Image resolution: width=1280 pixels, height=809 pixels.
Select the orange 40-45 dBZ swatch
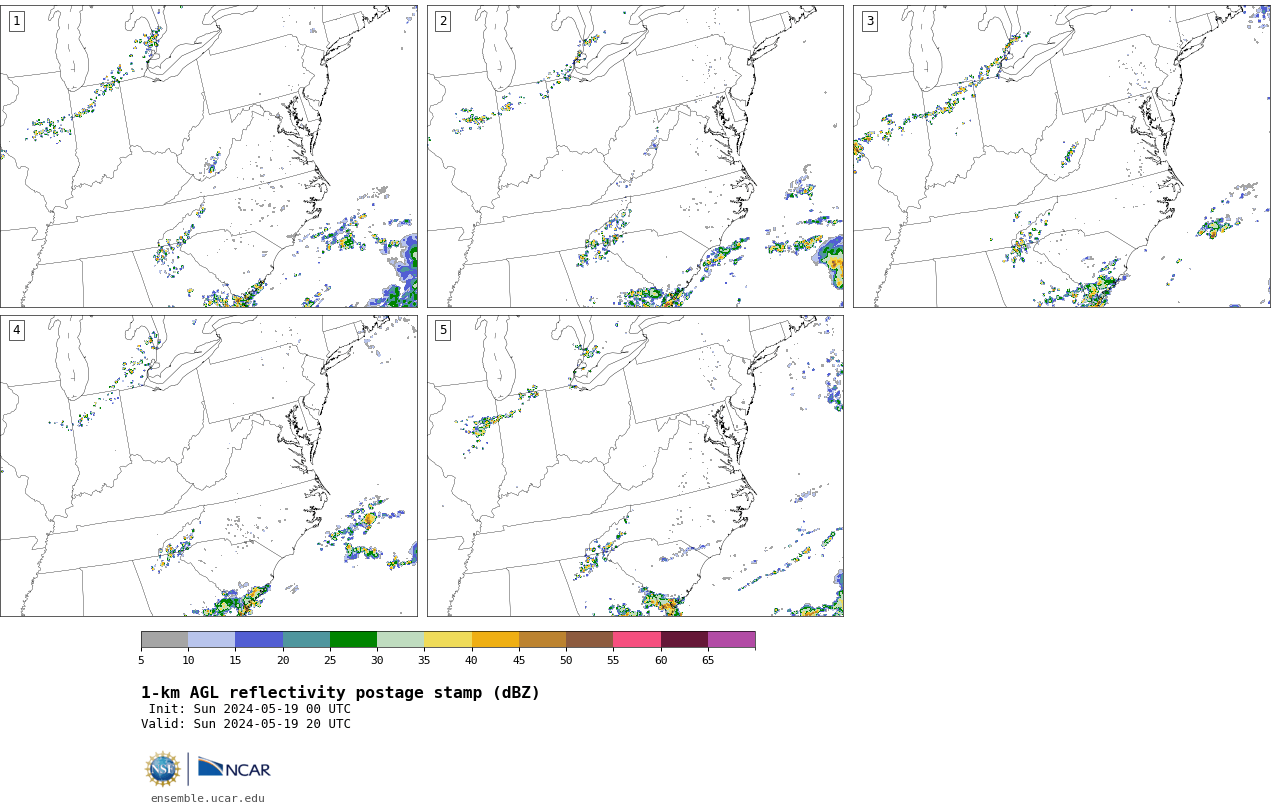[495, 640]
